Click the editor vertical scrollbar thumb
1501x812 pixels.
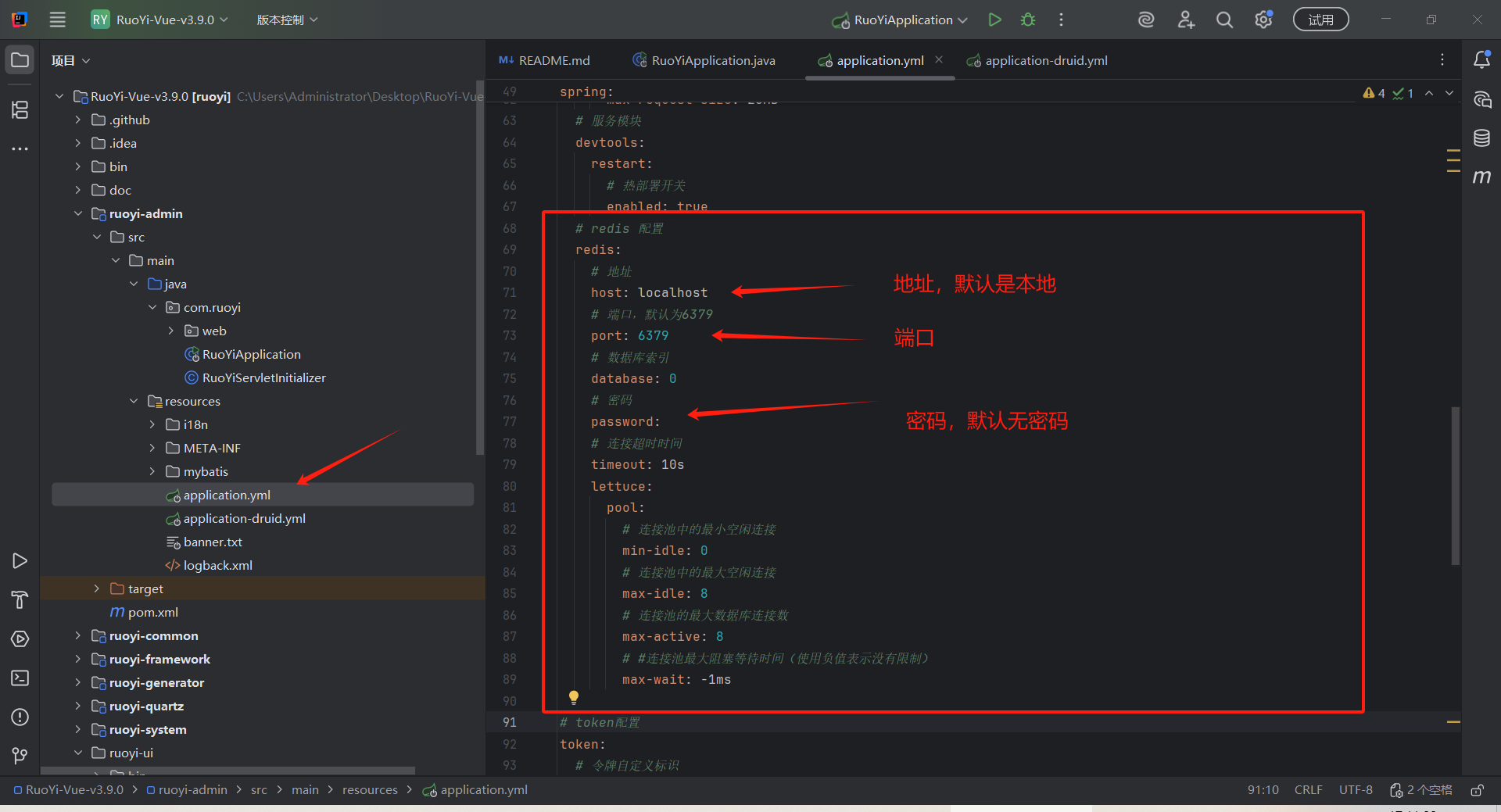(x=1455, y=485)
